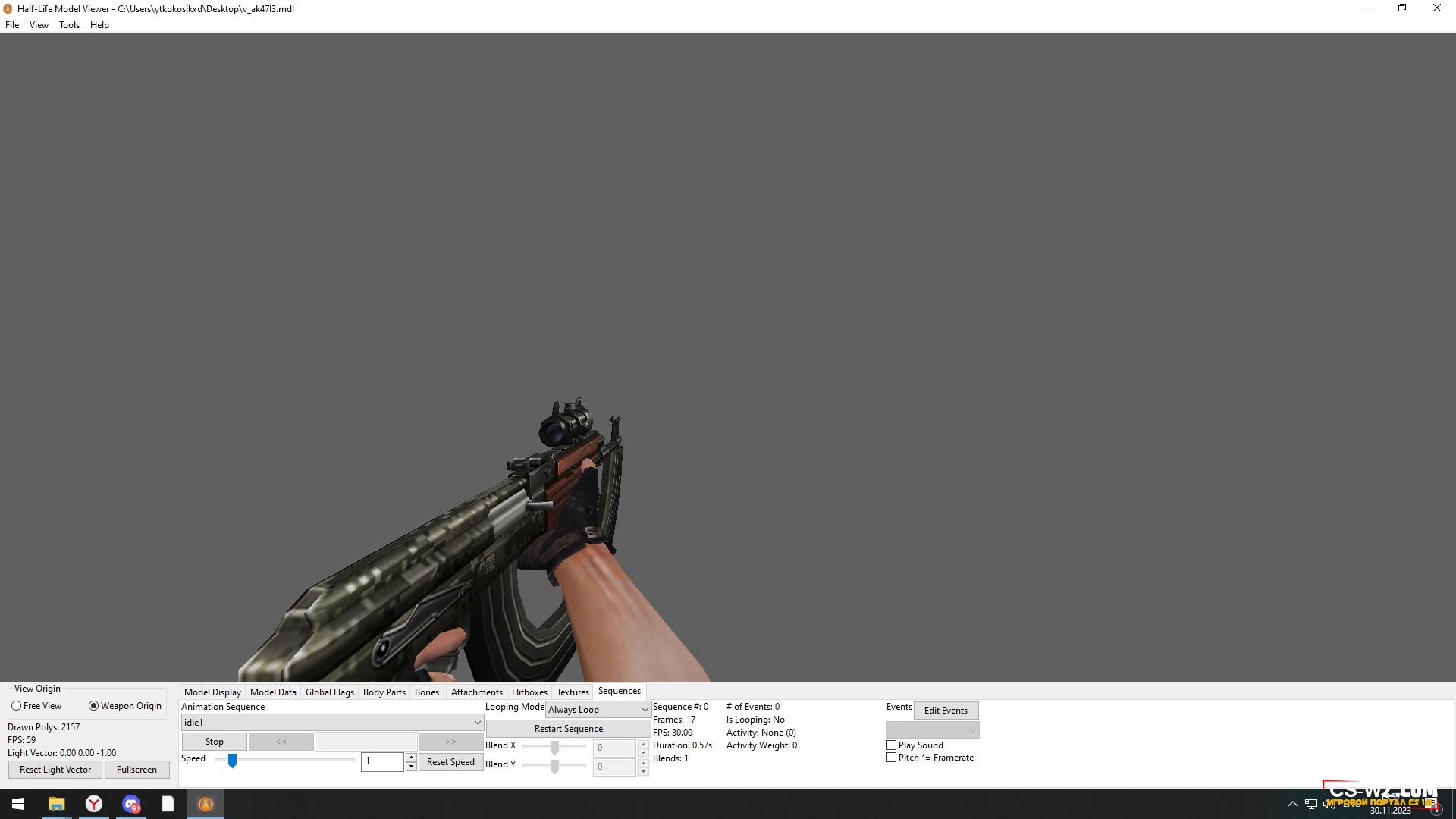Select the Free View radio button
The height and width of the screenshot is (819, 1456).
pos(16,706)
